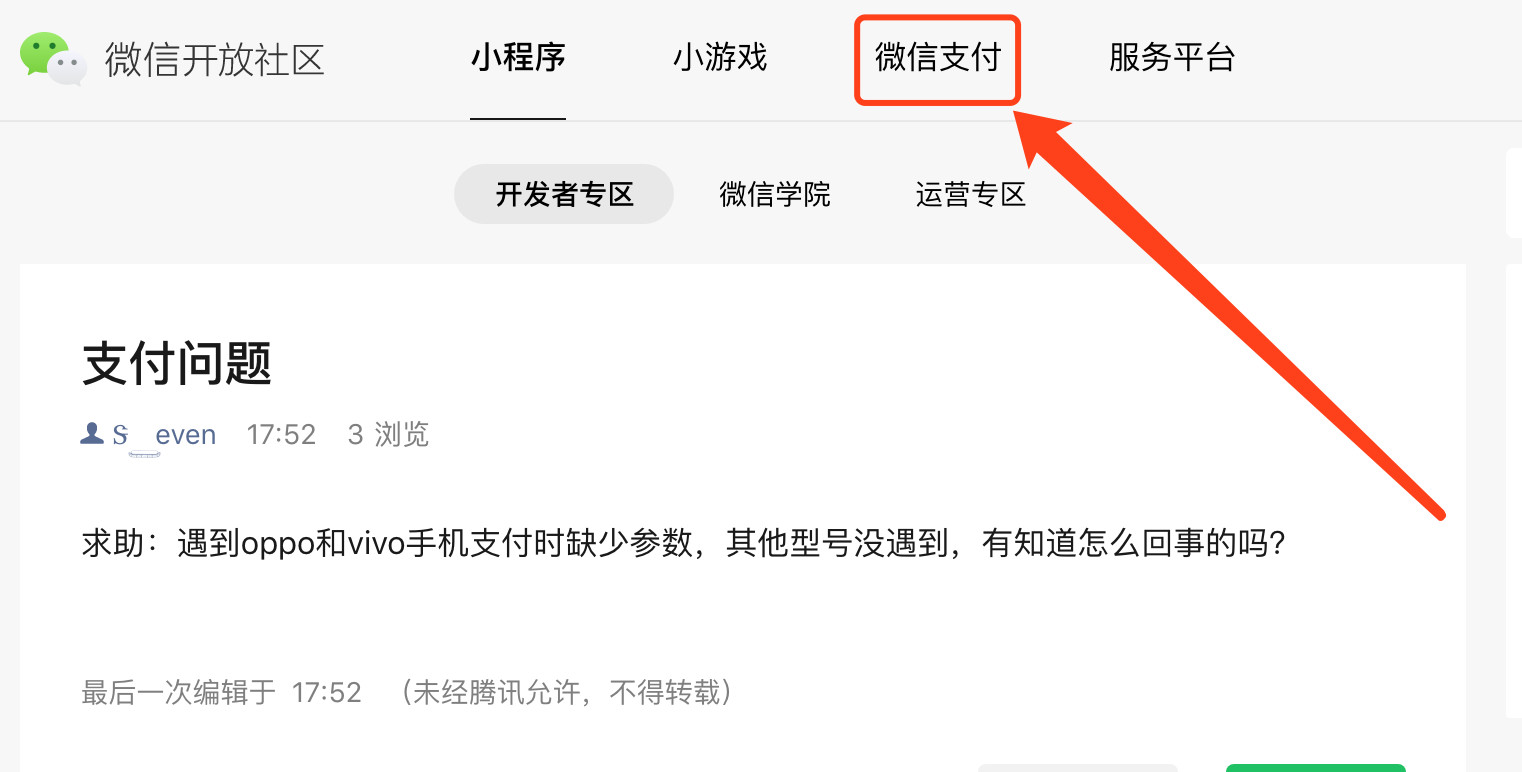
Task: Open the author profile S even
Action: point(165,434)
